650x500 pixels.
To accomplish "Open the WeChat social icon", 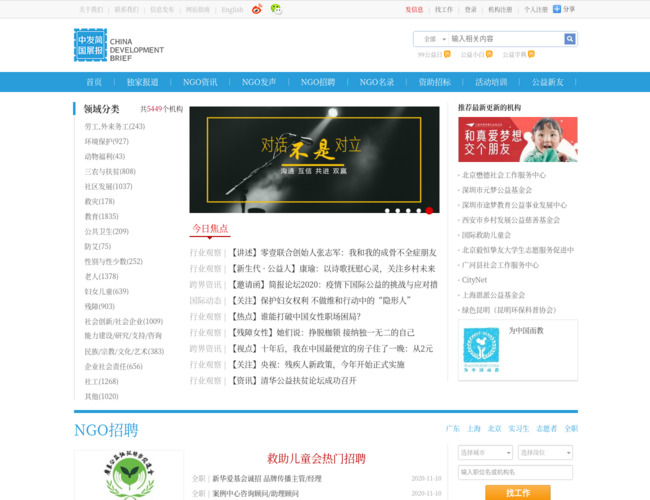I will (x=276, y=9).
